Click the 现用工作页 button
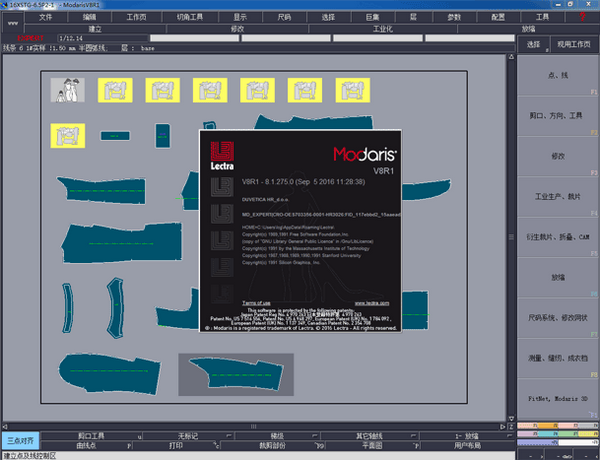Image resolution: width=600 pixels, height=461 pixels. (x=574, y=44)
